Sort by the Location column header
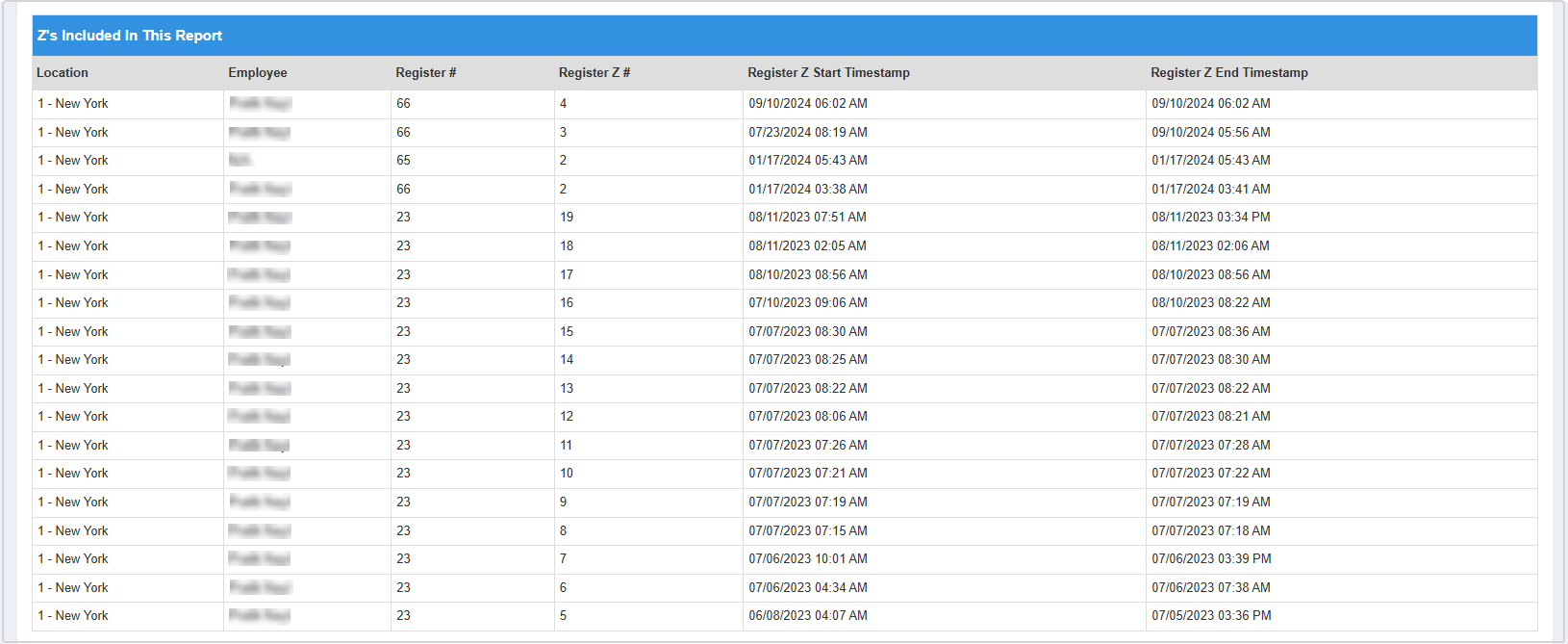 point(63,73)
